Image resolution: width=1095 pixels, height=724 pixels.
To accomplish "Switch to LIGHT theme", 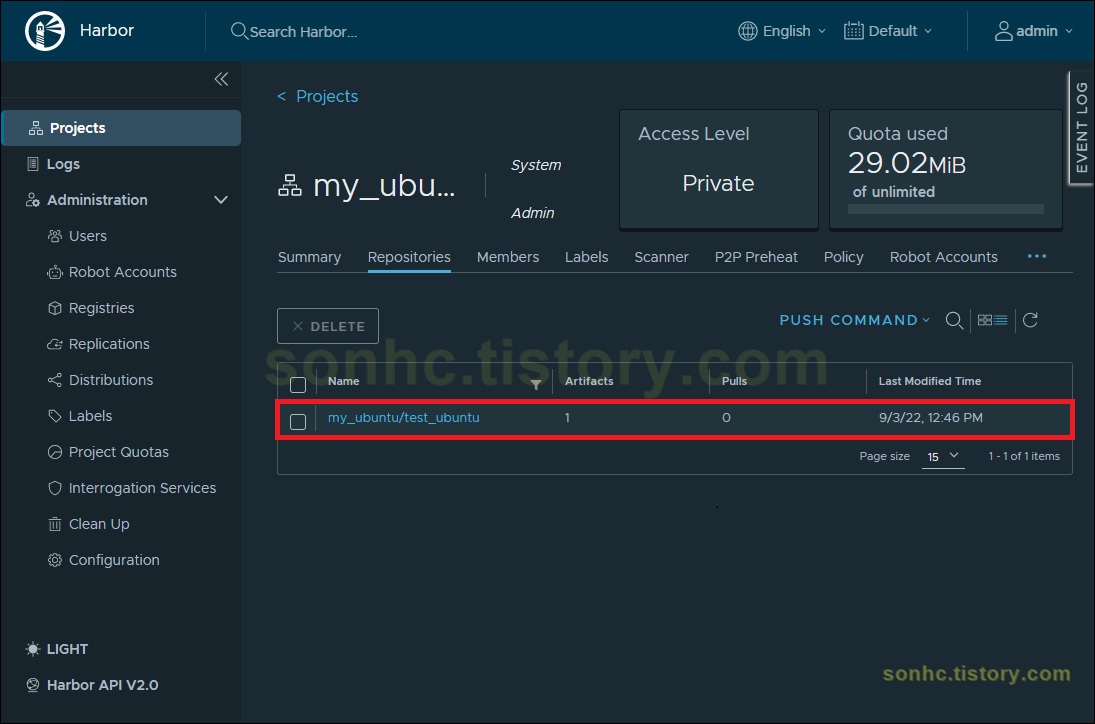I will (57, 649).
